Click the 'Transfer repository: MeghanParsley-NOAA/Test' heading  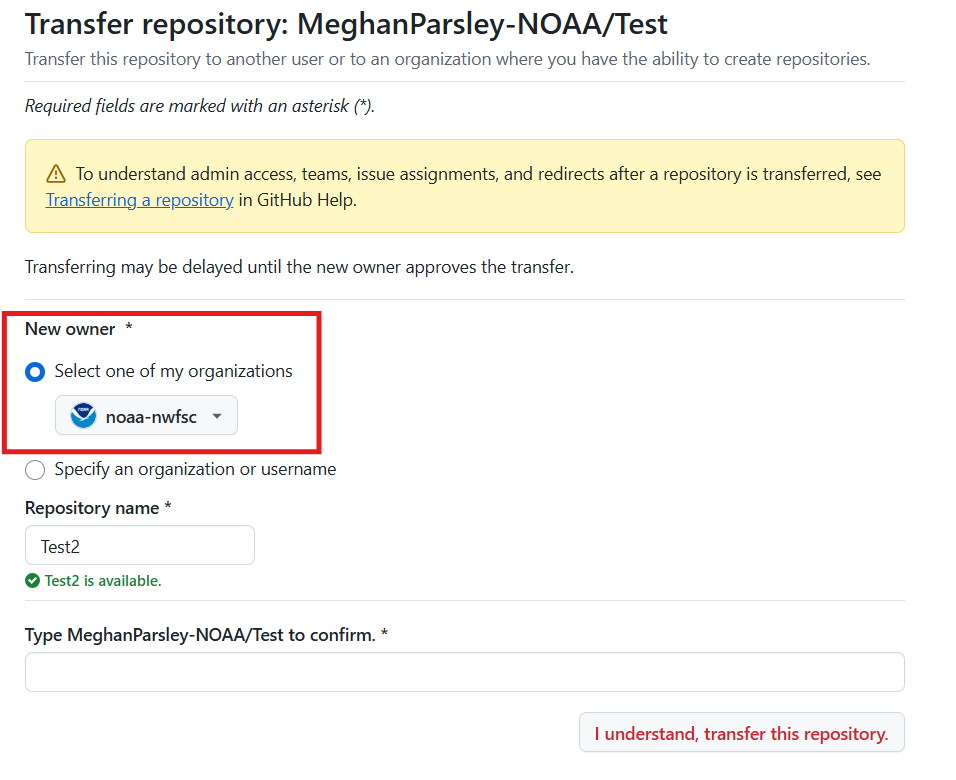point(346,24)
